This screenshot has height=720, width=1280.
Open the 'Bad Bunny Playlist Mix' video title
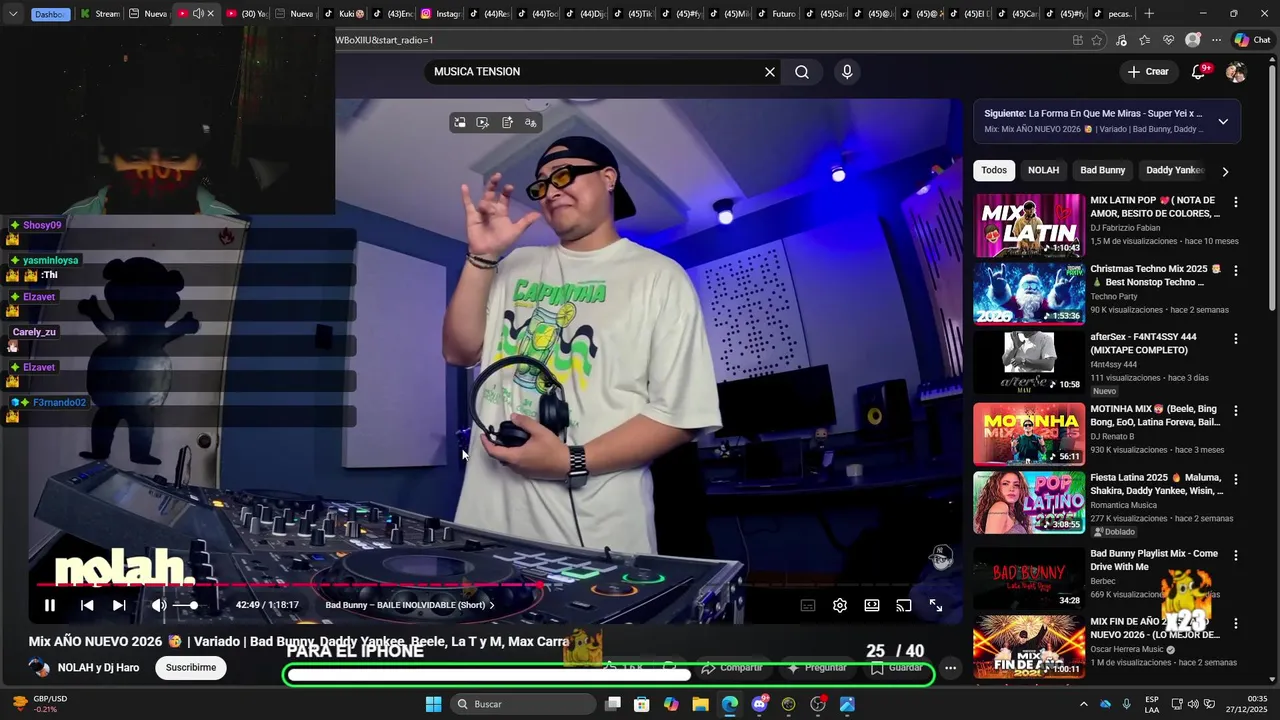(1154, 560)
